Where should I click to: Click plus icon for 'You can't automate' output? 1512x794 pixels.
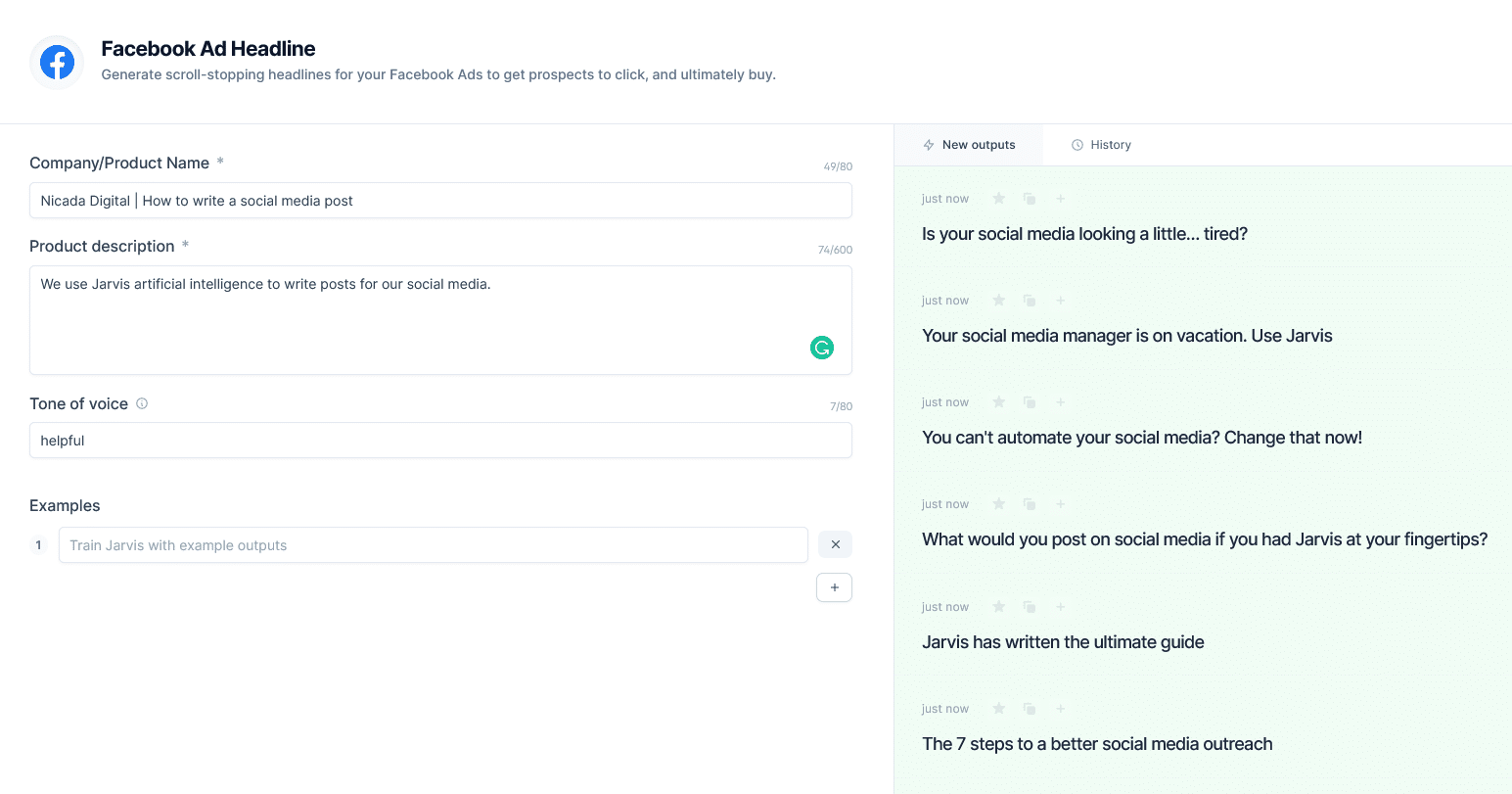[1061, 402]
